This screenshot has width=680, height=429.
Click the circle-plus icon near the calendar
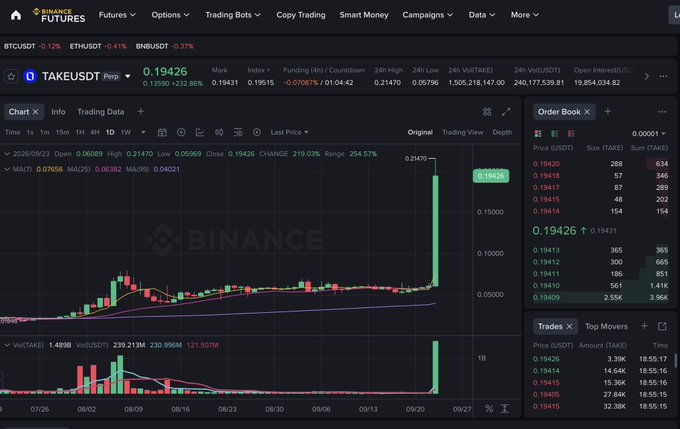point(181,132)
